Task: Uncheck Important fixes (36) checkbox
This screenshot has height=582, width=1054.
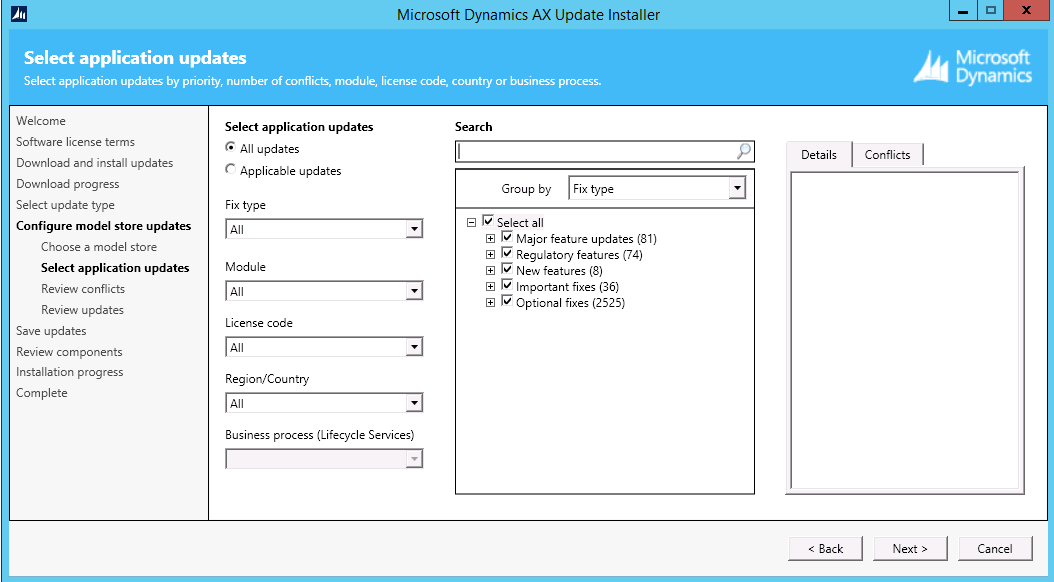Action: [x=508, y=286]
